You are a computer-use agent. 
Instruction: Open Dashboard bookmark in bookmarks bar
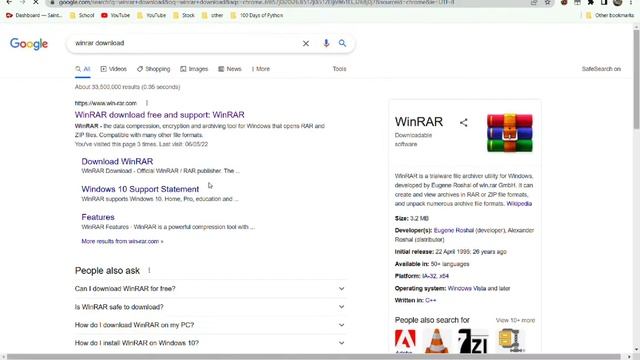click(34, 16)
